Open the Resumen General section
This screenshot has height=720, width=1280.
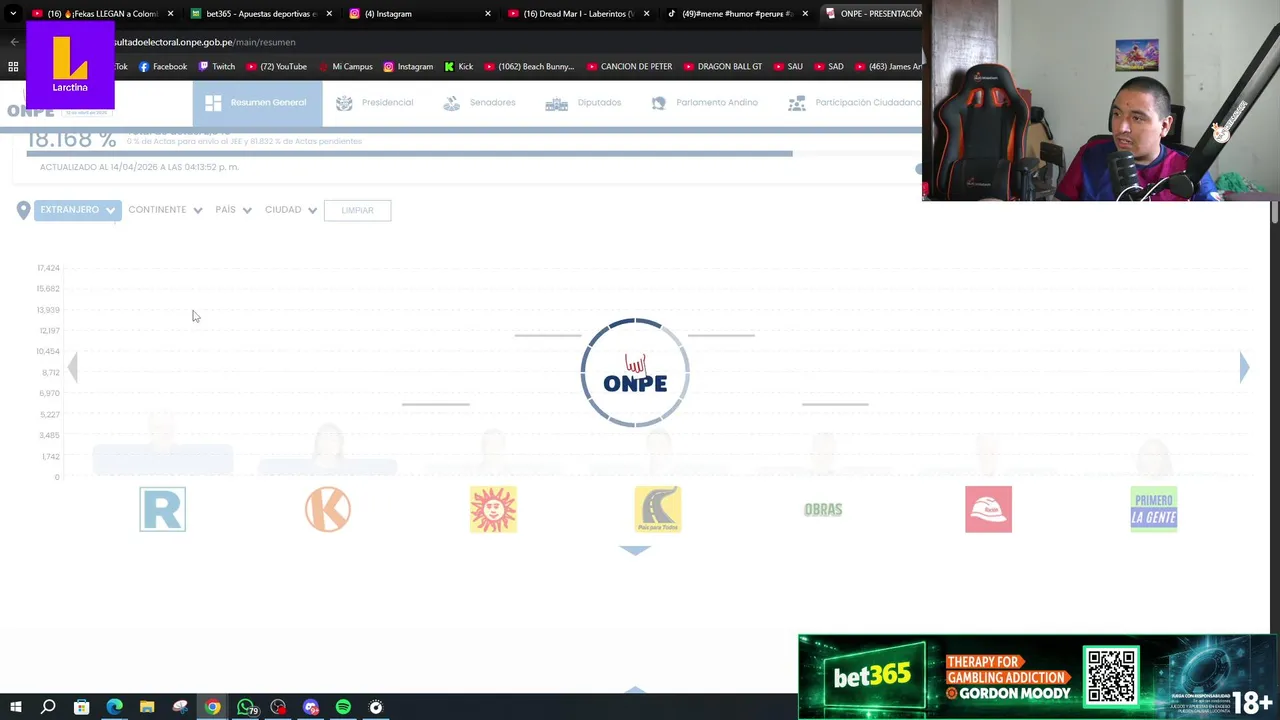point(257,103)
